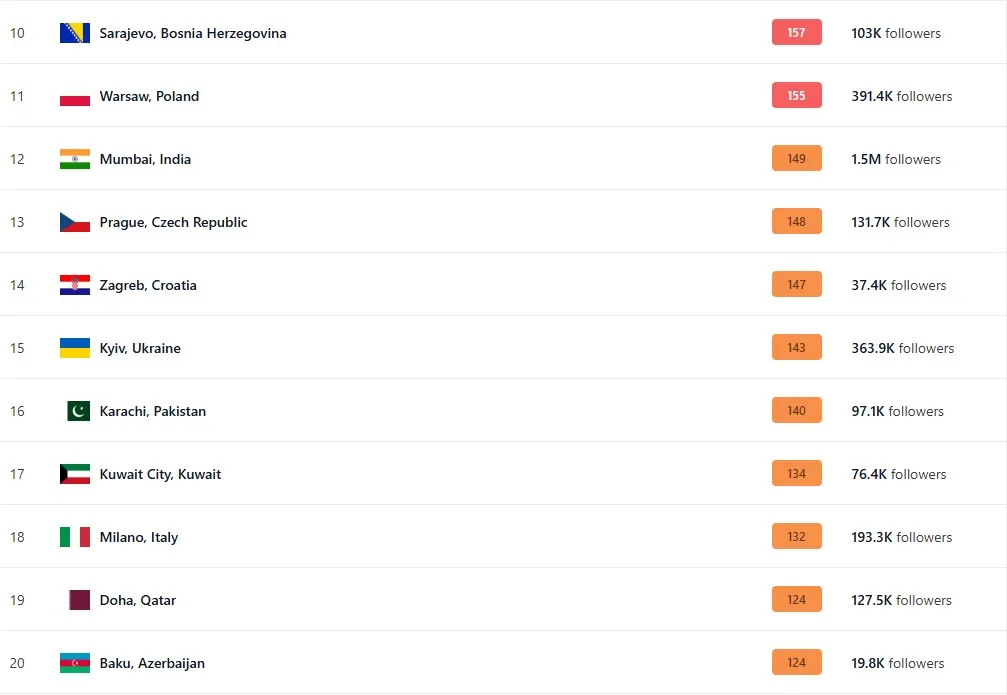Click the Poland flag icon
This screenshot has height=695, width=1007.
(x=75, y=96)
